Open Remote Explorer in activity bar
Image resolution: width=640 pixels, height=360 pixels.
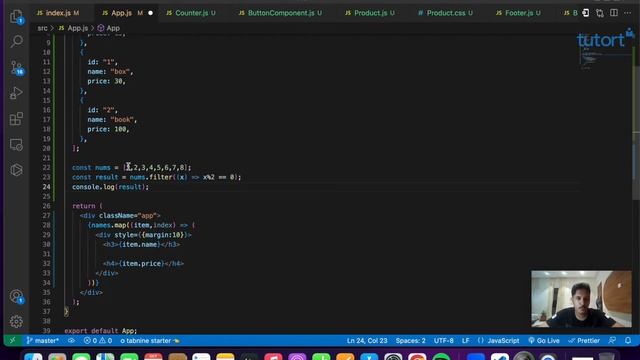[x=16, y=144]
